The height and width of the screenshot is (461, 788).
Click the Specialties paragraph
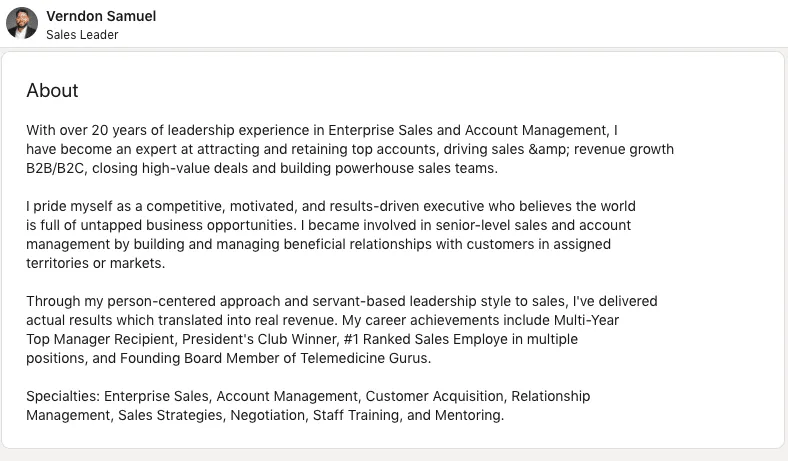click(x=308, y=406)
